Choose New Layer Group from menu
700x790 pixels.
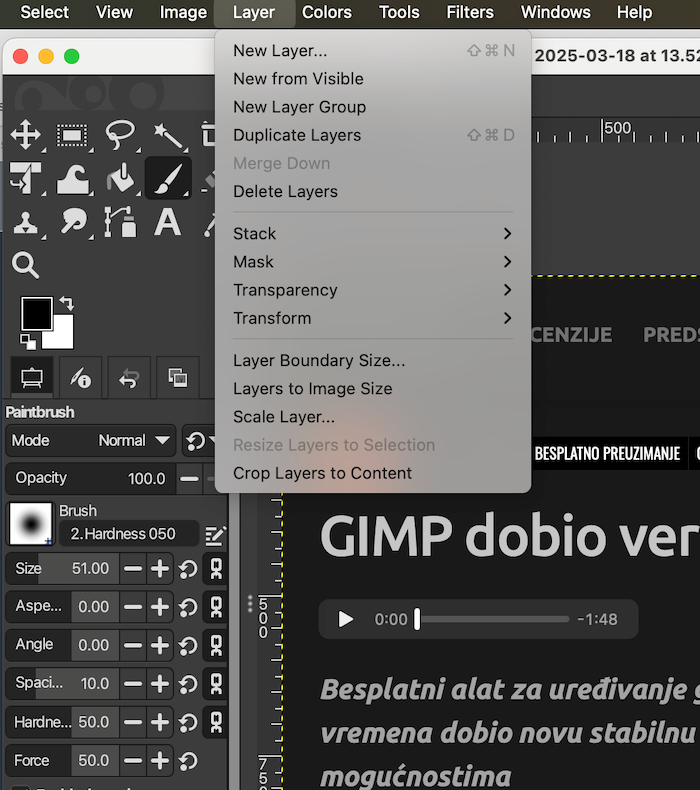click(299, 107)
